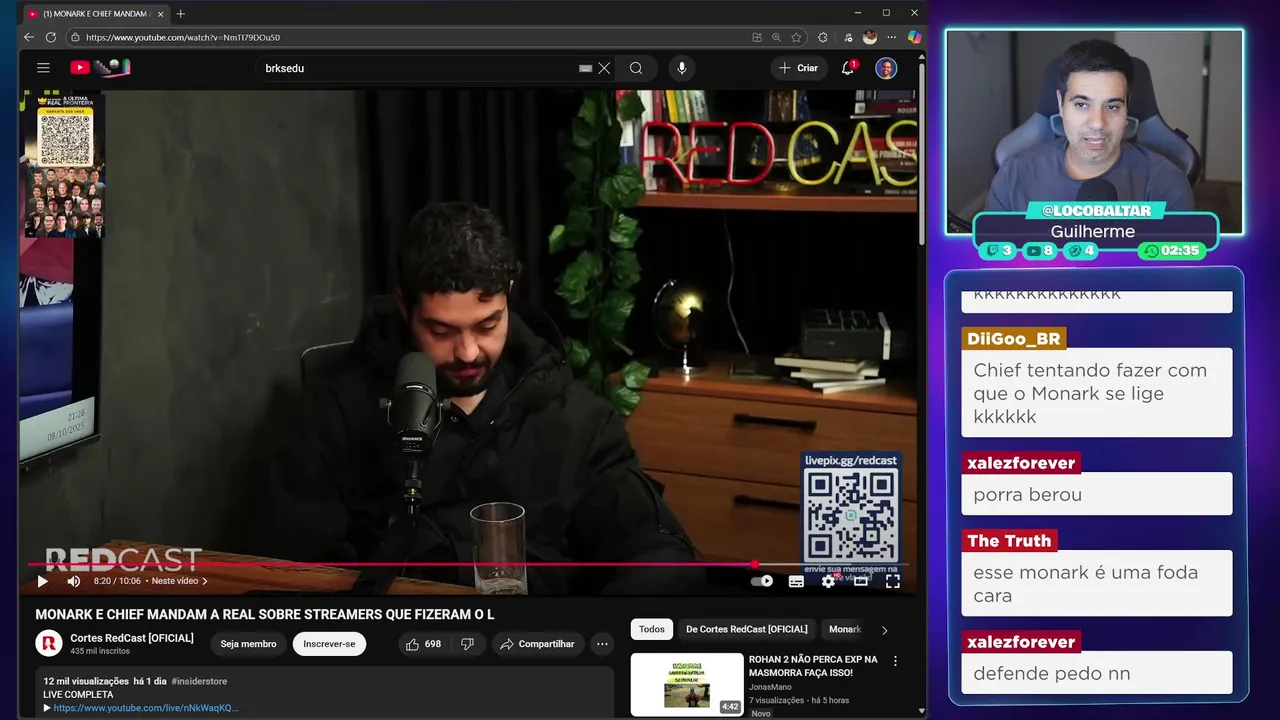Dislike the video
The height and width of the screenshot is (720, 1280).
pyautogui.click(x=467, y=644)
